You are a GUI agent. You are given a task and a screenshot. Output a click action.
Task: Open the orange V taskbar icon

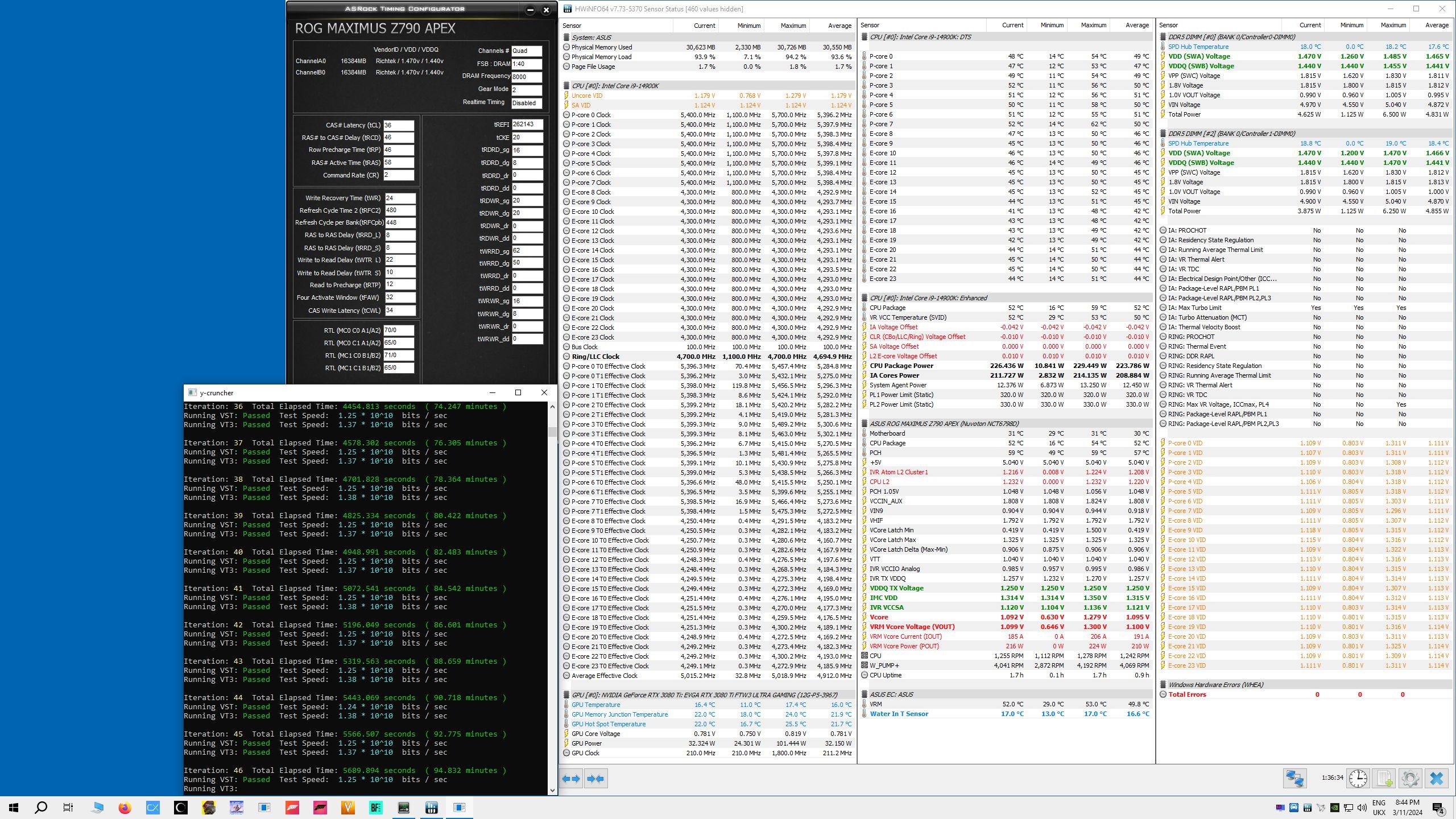pyautogui.click(x=348, y=807)
